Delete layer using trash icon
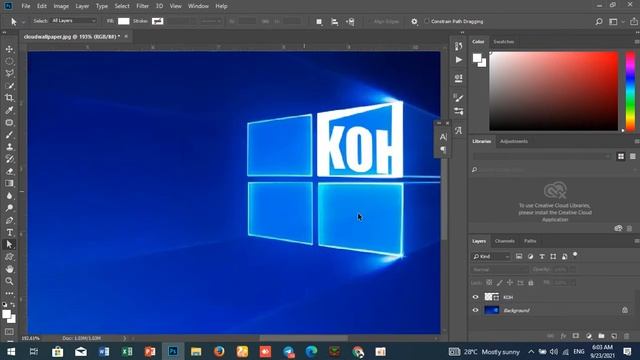This screenshot has height=360, width=640. (627, 336)
